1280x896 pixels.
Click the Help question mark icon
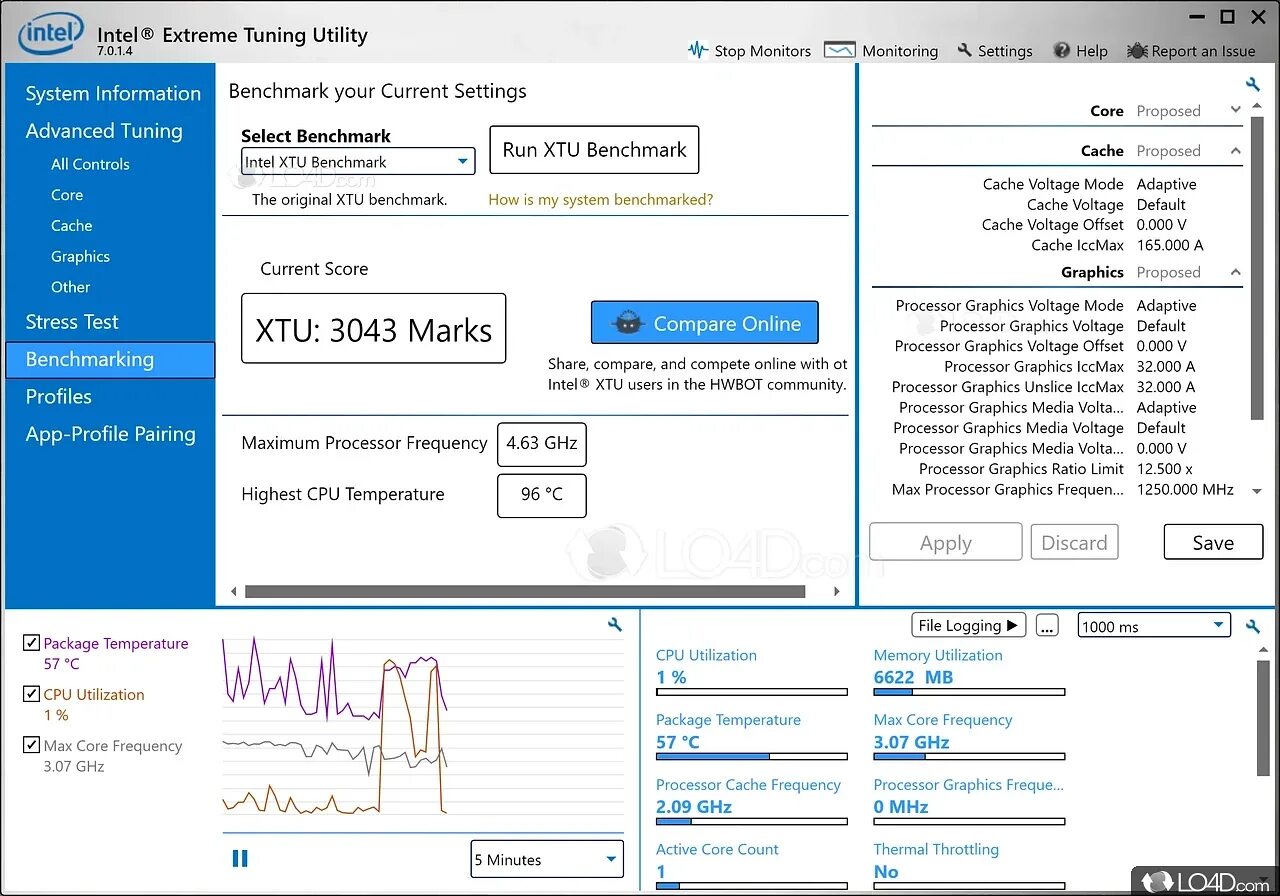[x=1062, y=50]
